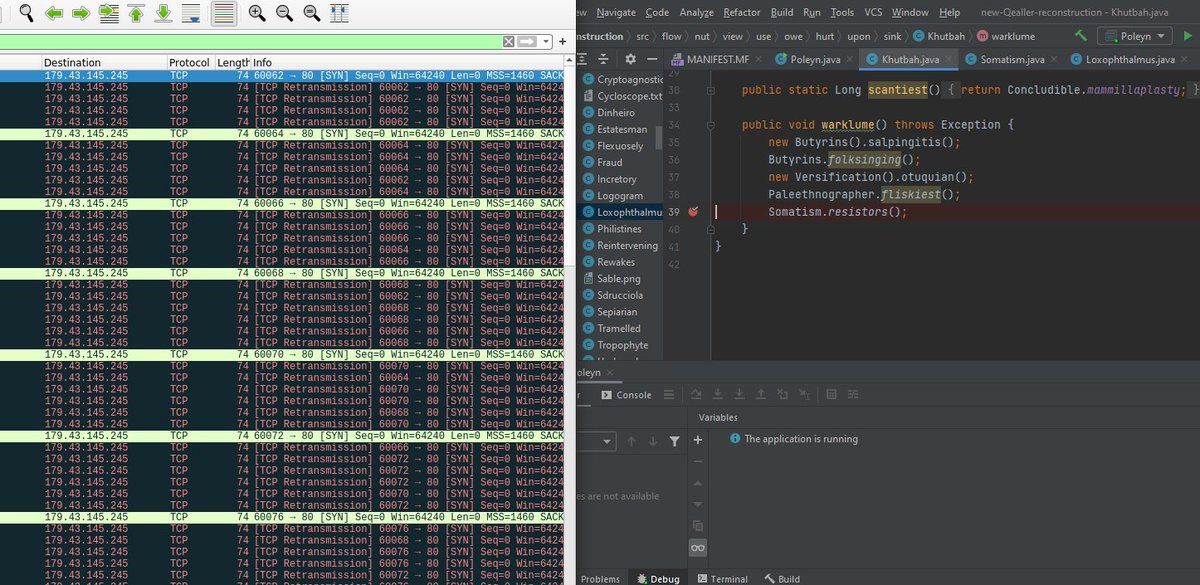Image resolution: width=1200 pixels, height=585 pixels.
Task: Select the highlighted 60062 → 80 SYN packet
Action: [282, 75]
